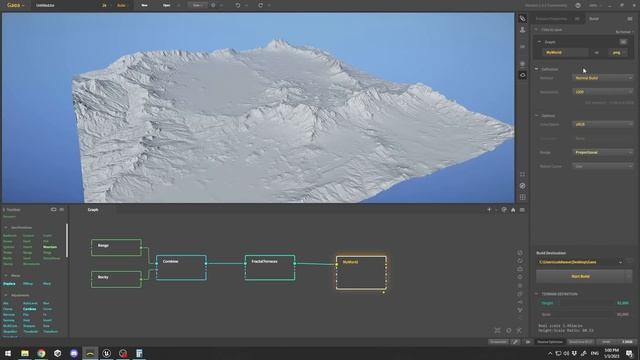Pick the Mountain node from Toolbox
Screen dimensions: 640x360
point(50,247)
